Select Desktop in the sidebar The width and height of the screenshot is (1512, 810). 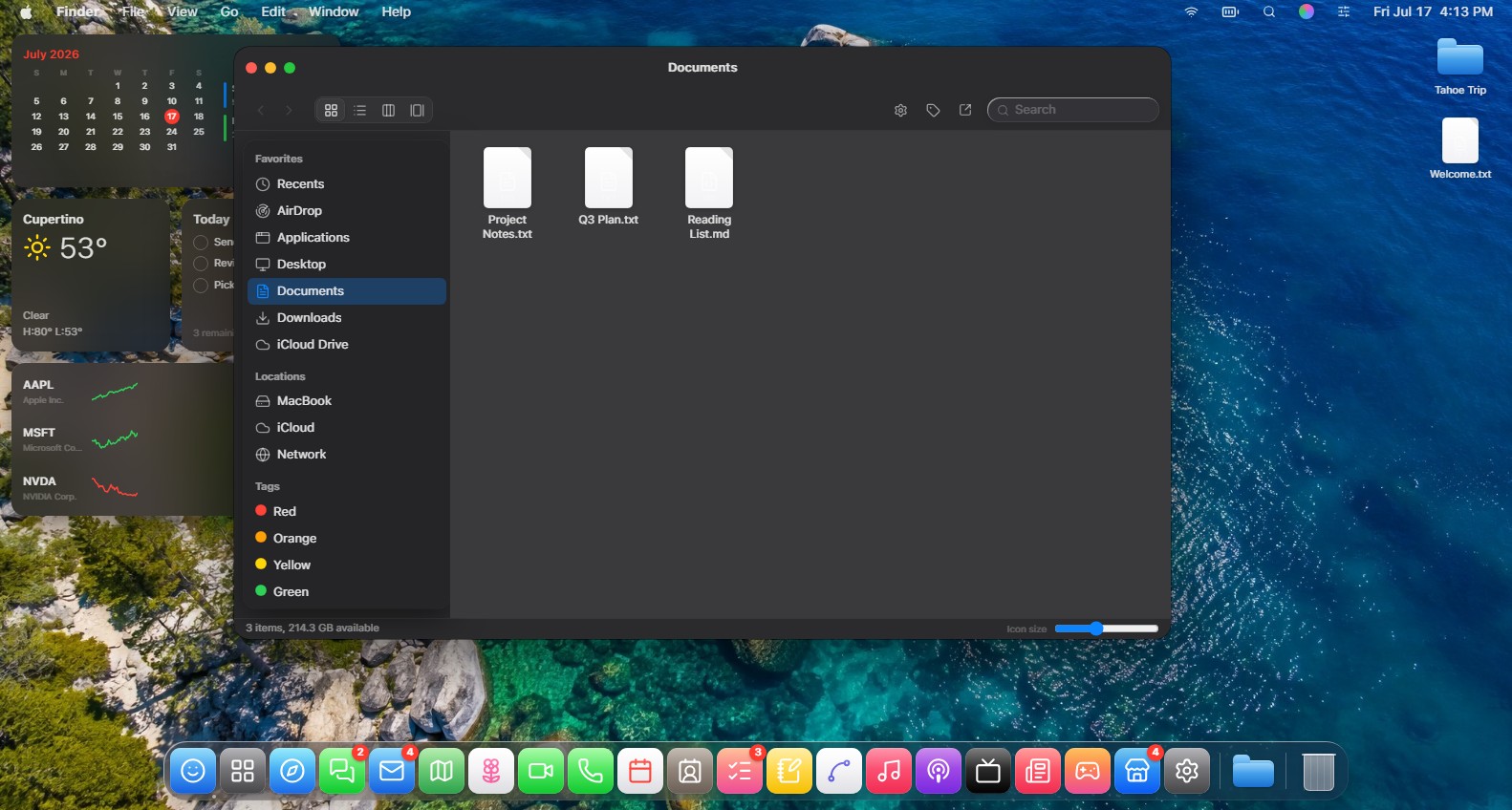[x=346, y=264]
